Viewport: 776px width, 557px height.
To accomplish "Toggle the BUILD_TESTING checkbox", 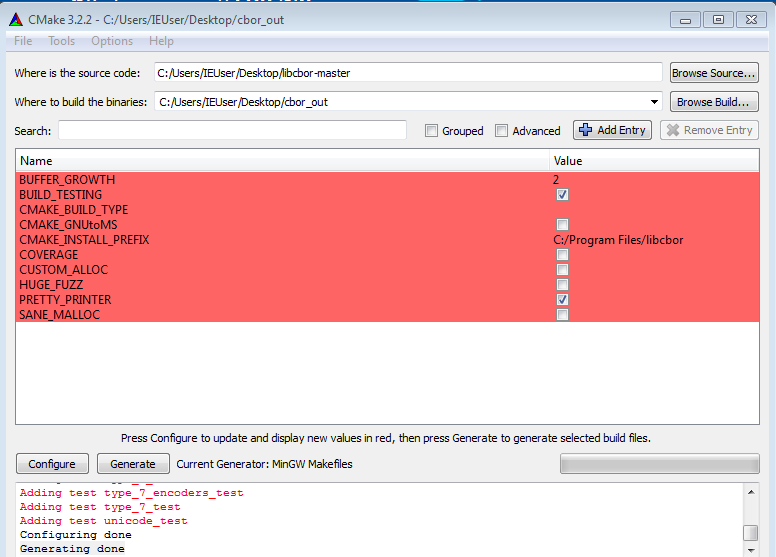I will (x=563, y=195).
